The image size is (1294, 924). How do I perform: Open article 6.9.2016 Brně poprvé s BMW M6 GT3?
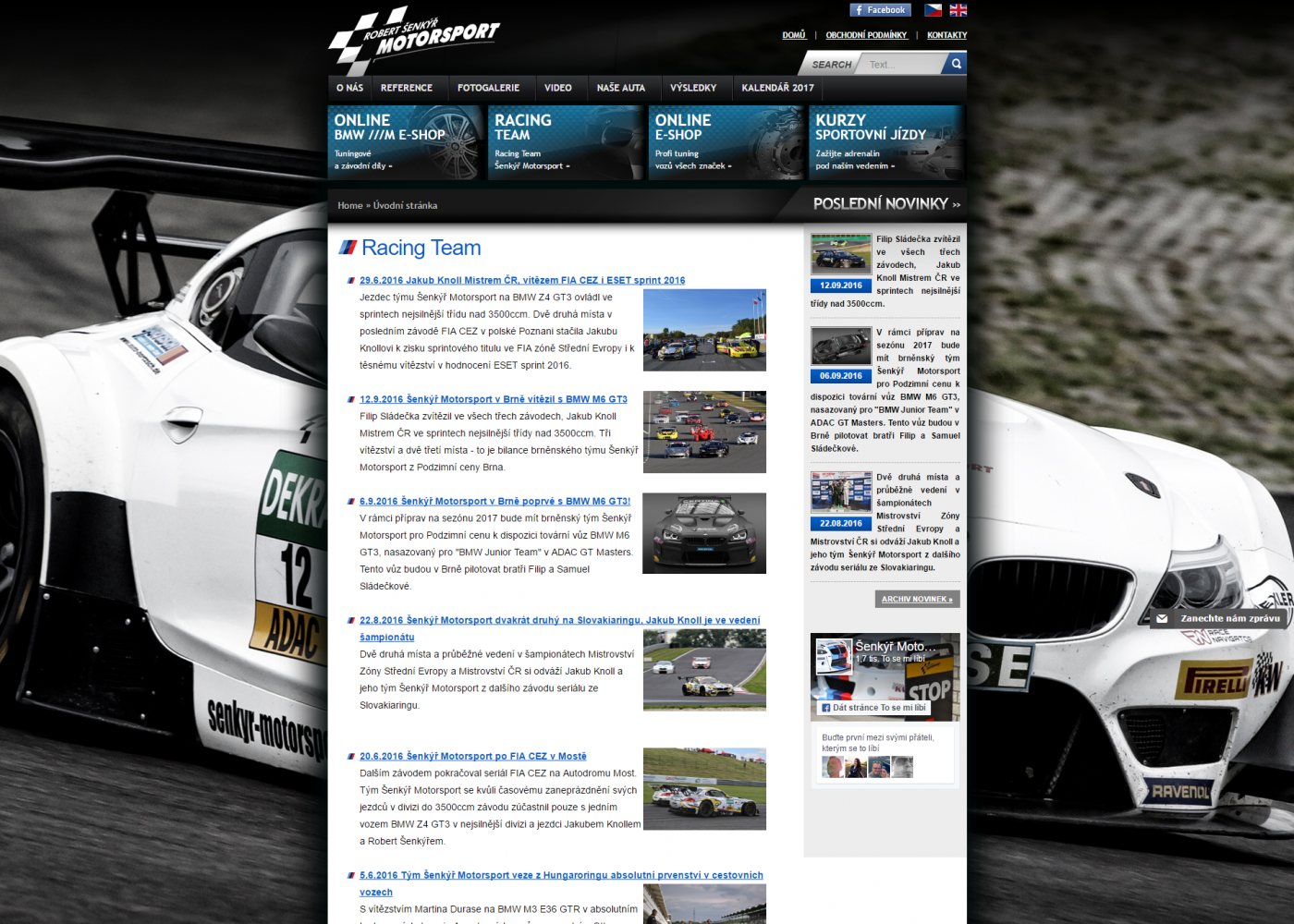pyautogui.click(x=494, y=501)
